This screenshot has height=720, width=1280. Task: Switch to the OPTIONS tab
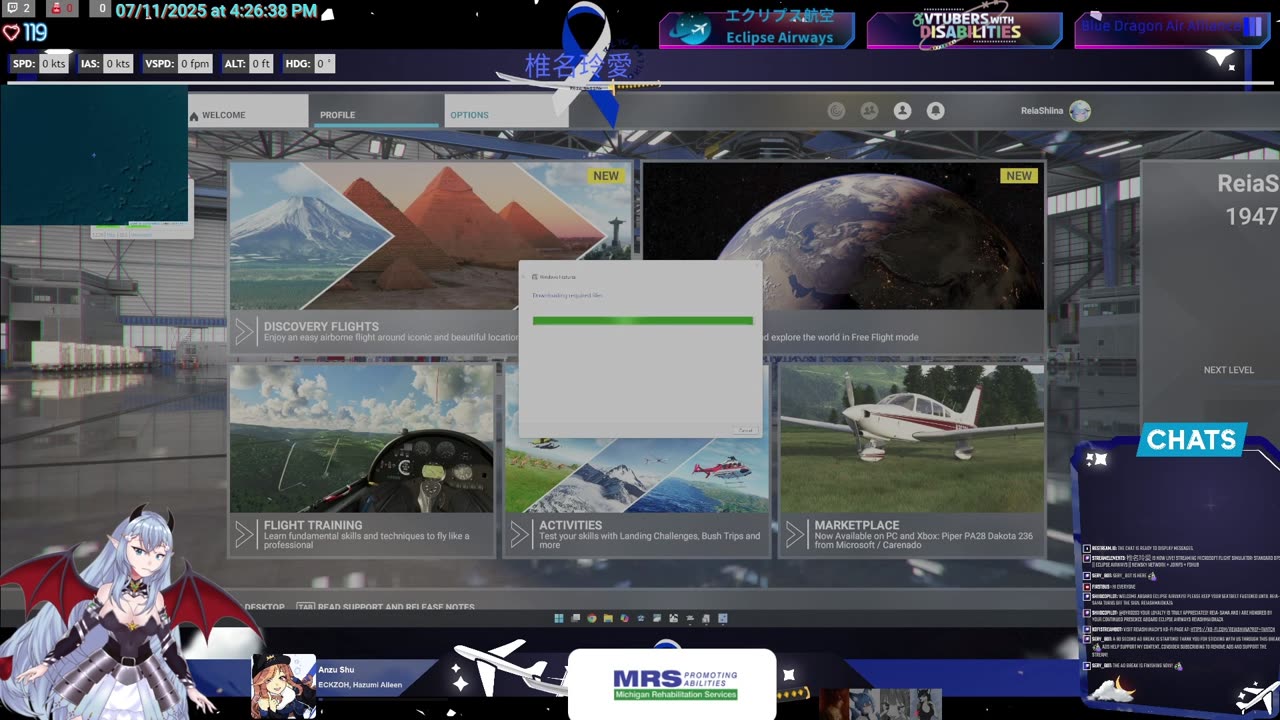[507, 111]
